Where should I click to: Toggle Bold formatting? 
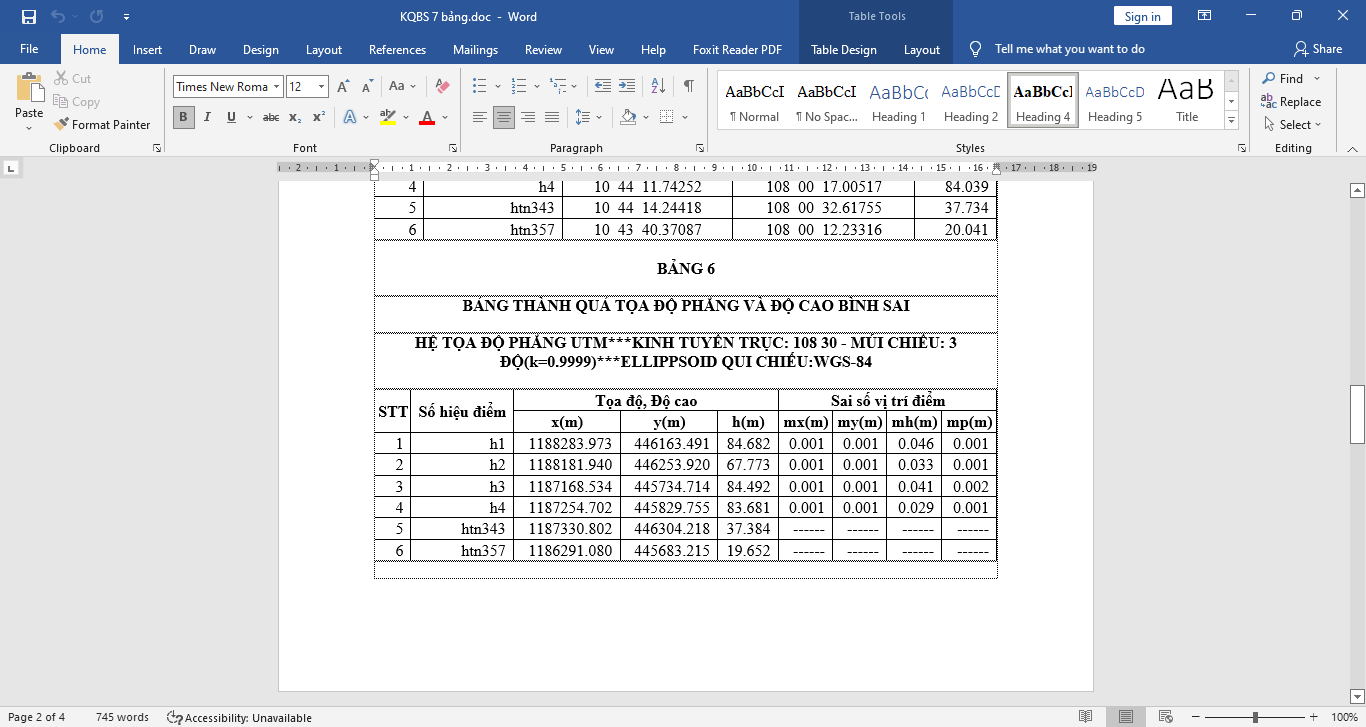pyautogui.click(x=183, y=117)
